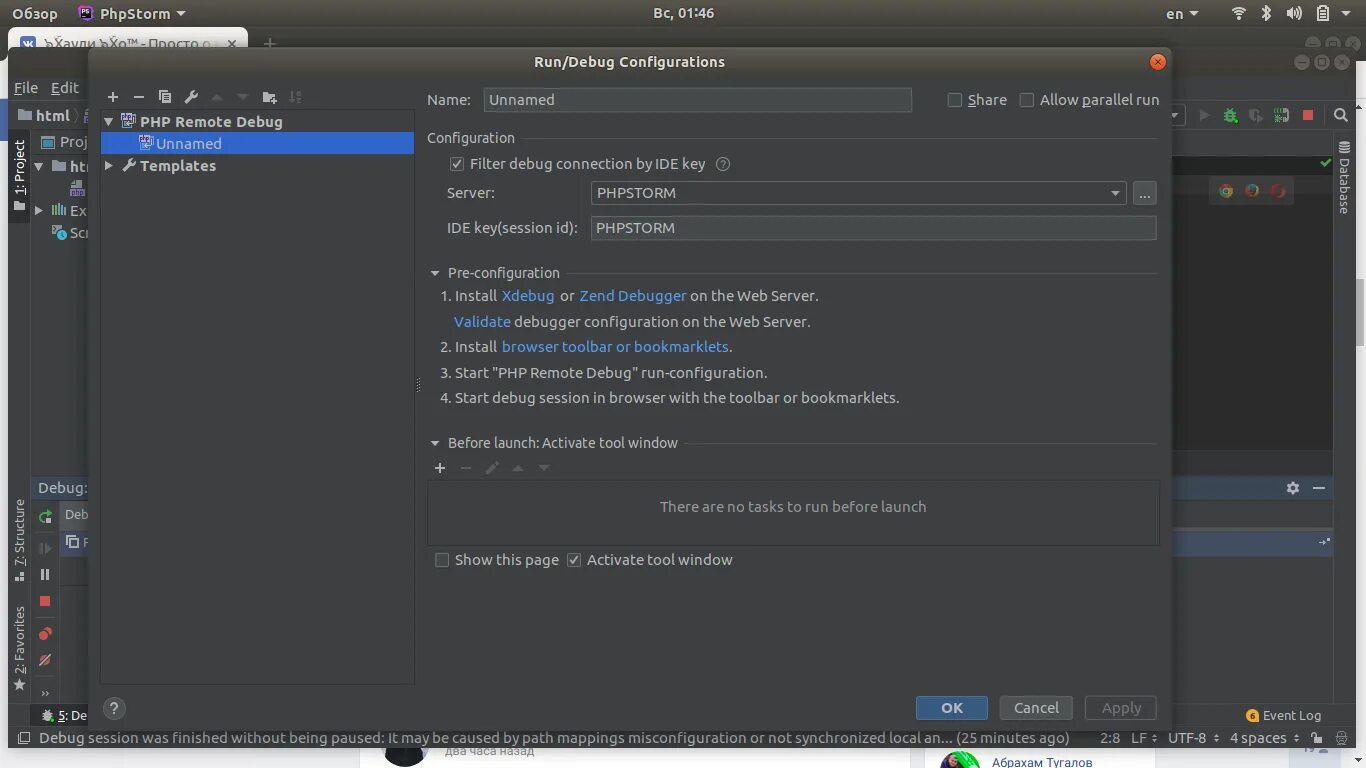This screenshot has width=1366, height=768.
Task: Click the Rerun debug green arrow icon
Action: [45, 517]
